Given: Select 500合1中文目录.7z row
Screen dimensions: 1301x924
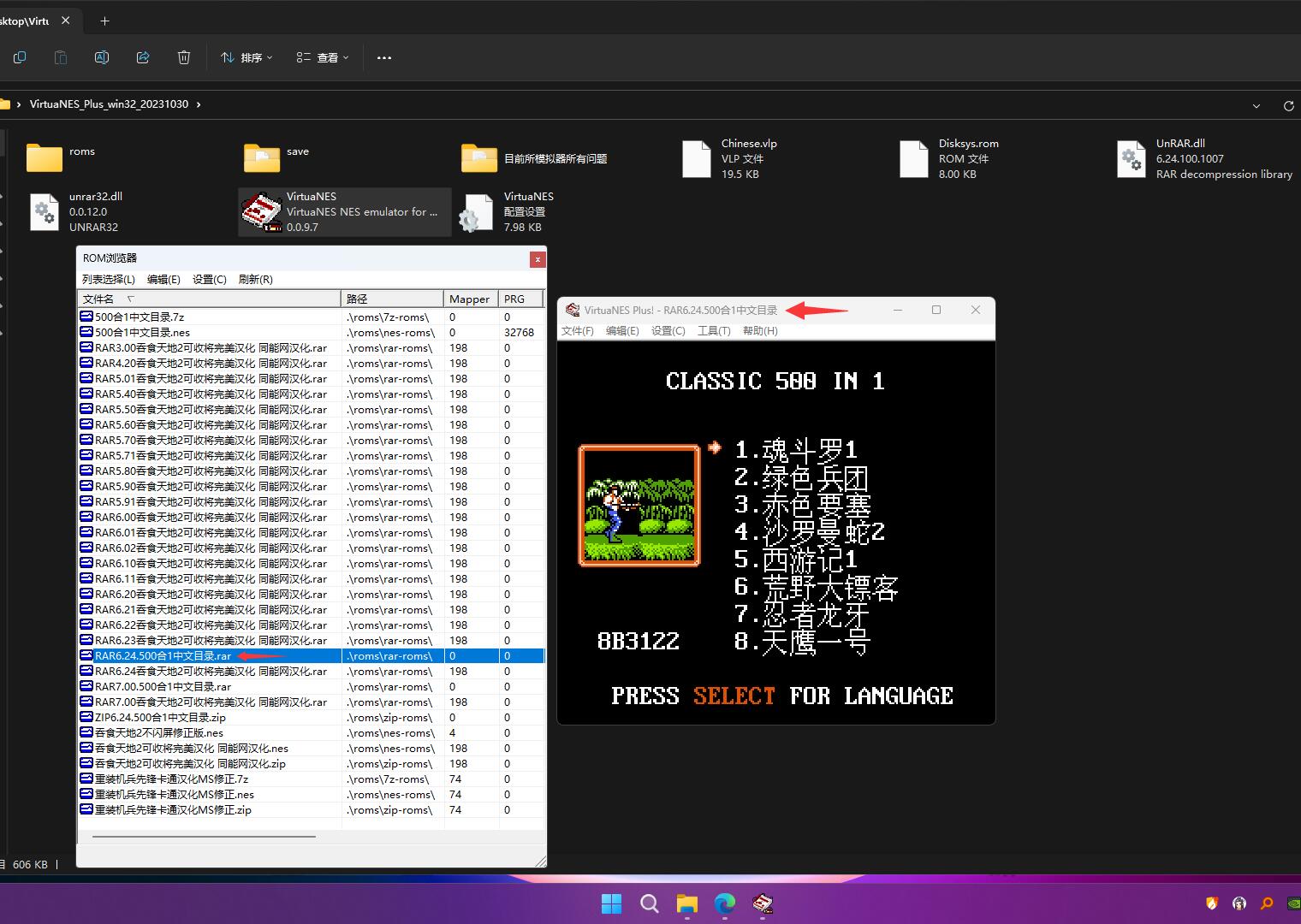Looking at the screenshot, I should tap(312, 317).
